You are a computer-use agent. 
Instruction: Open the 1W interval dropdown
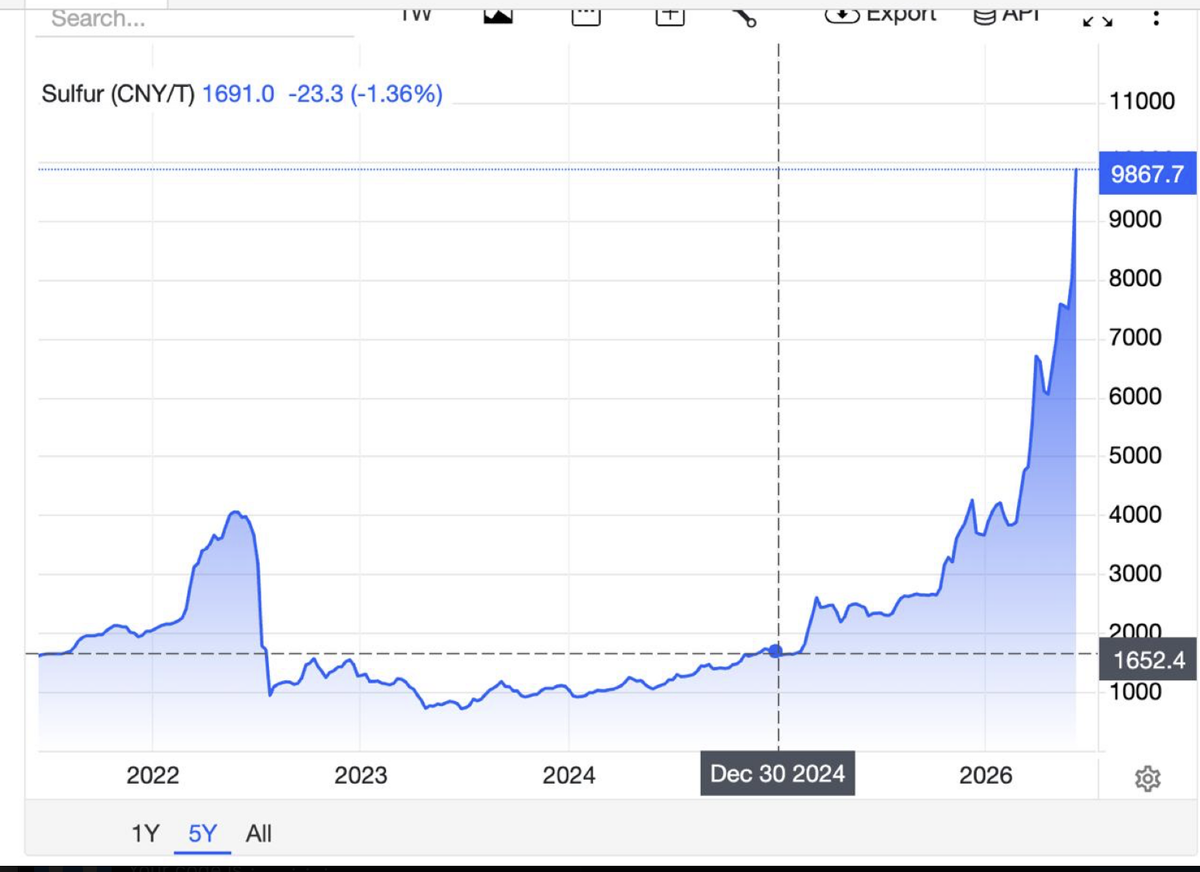pos(416,13)
